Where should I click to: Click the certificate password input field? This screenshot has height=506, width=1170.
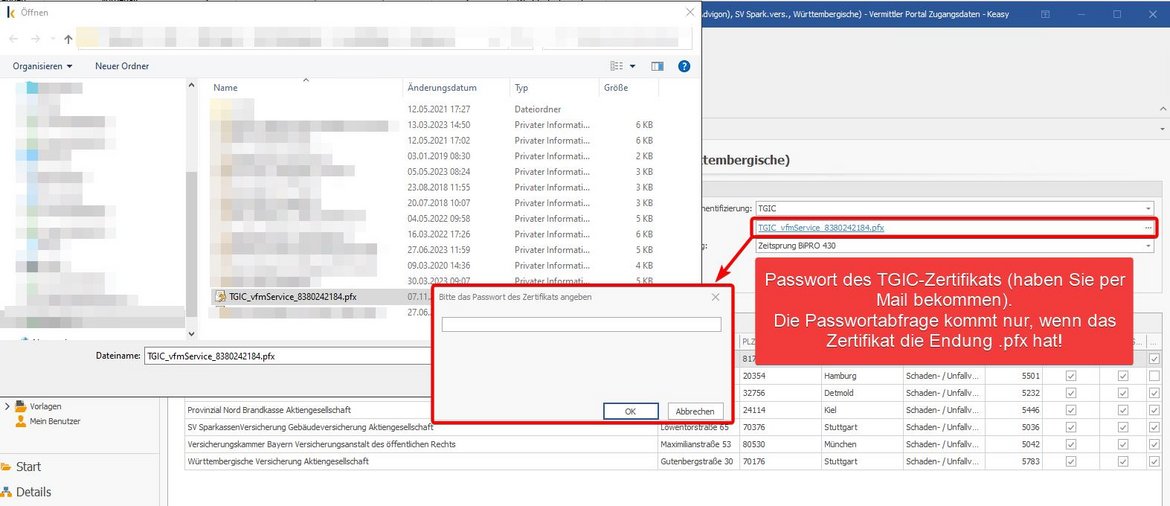pos(581,325)
